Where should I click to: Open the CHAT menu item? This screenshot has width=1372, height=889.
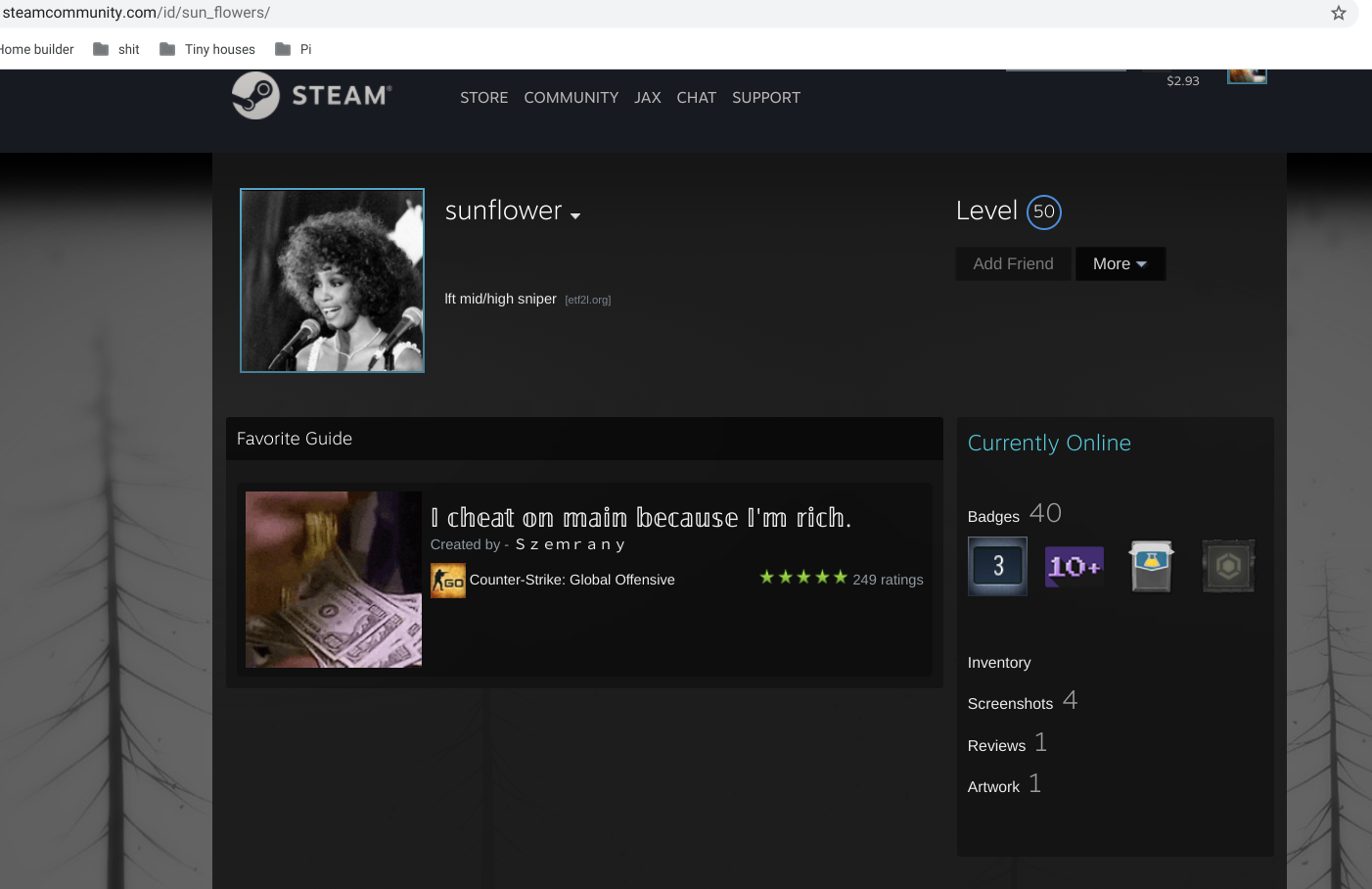pos(697,98)
